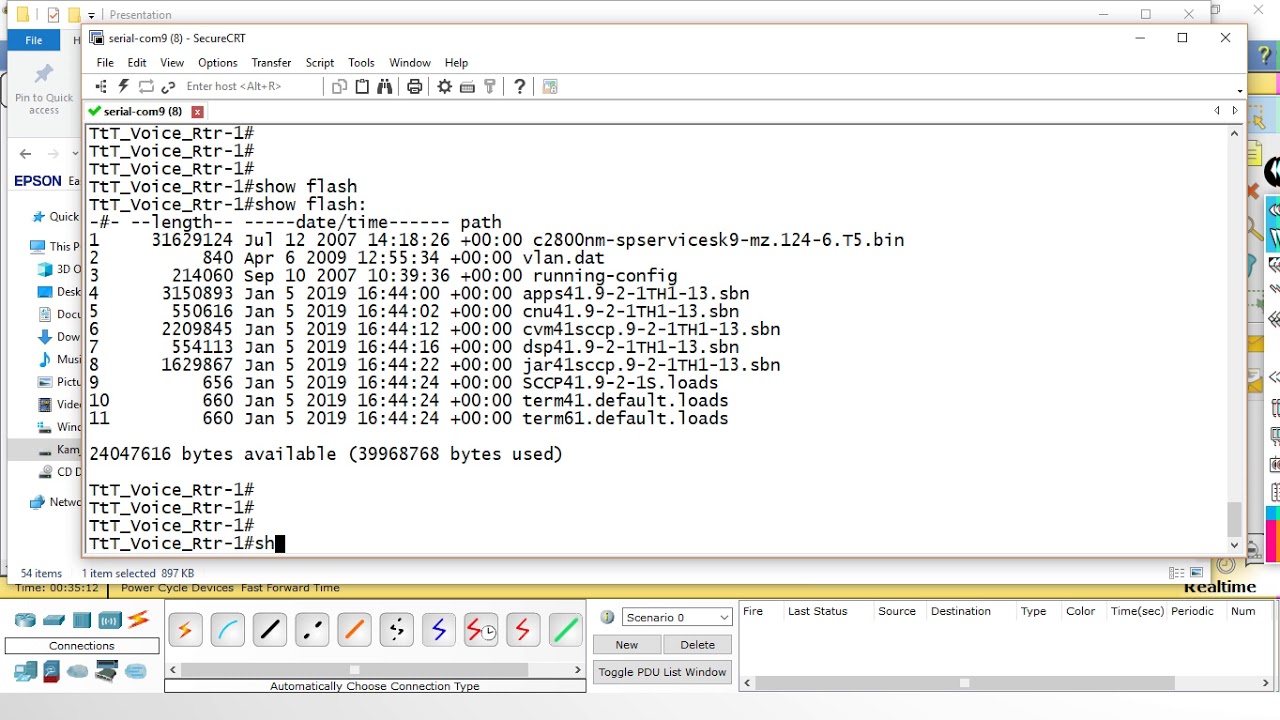The height and width of the screenshot is (720, 1280).
Task: Click the Quick Connect lightning icon in SecureCRT
Action: pyautogui.click(x=123, y=87)
